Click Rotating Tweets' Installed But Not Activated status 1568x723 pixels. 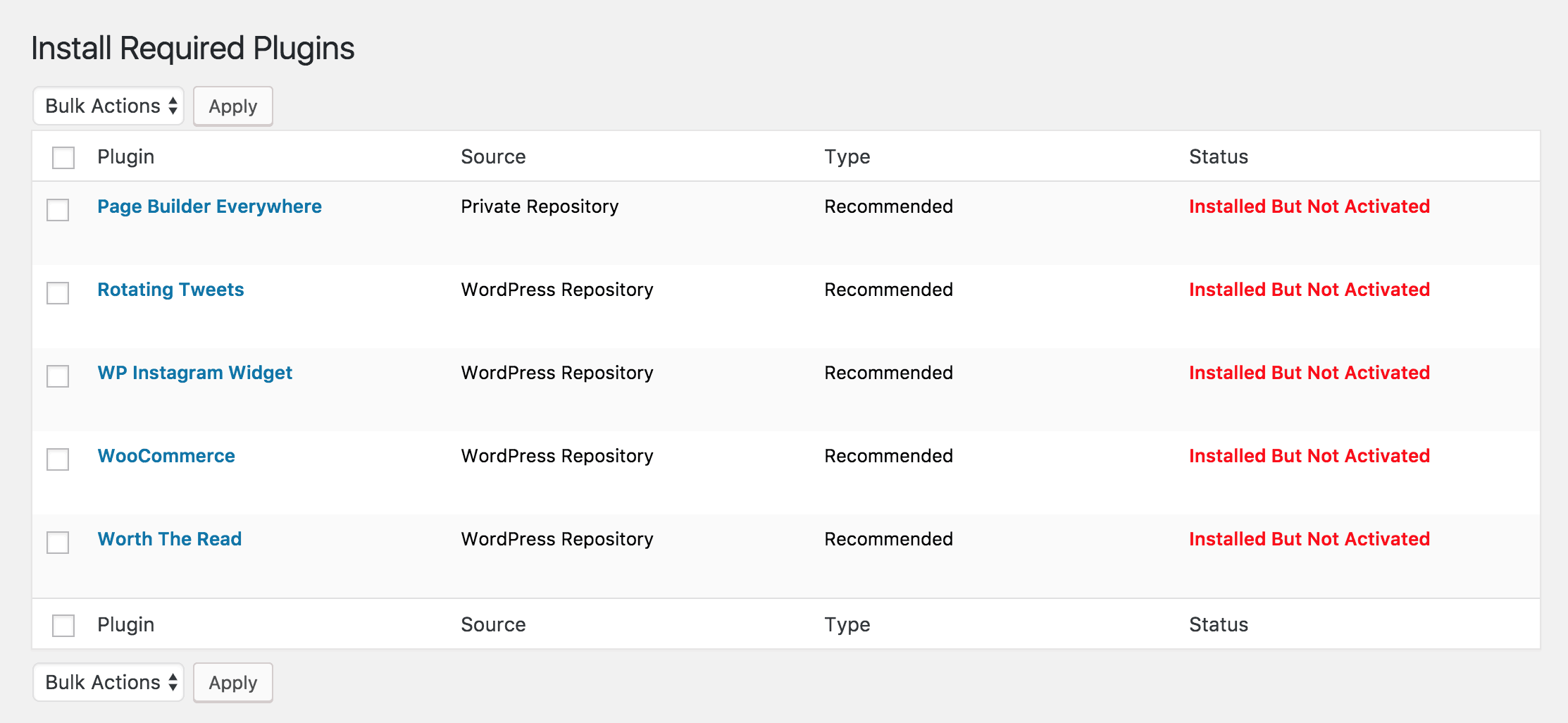(x=1309, y=290)
